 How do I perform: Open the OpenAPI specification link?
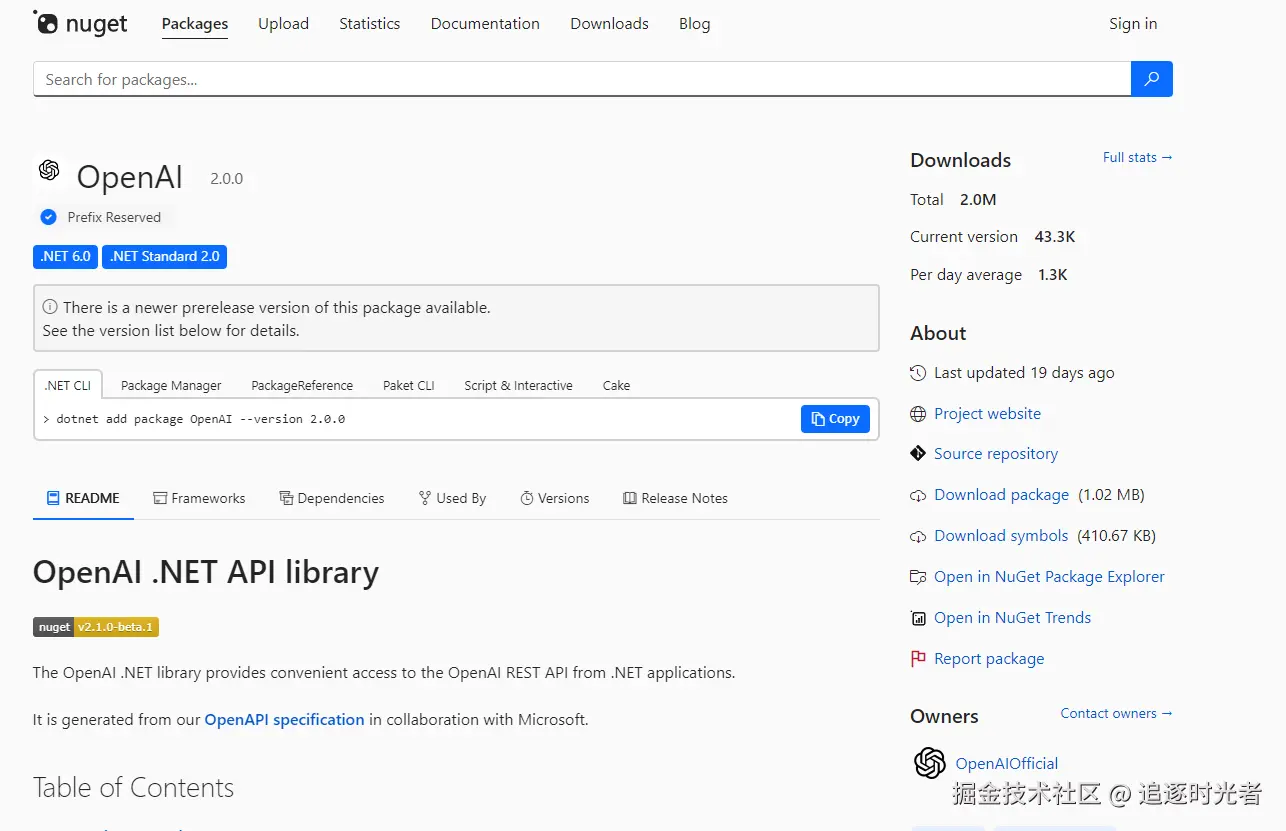point(284,719)
